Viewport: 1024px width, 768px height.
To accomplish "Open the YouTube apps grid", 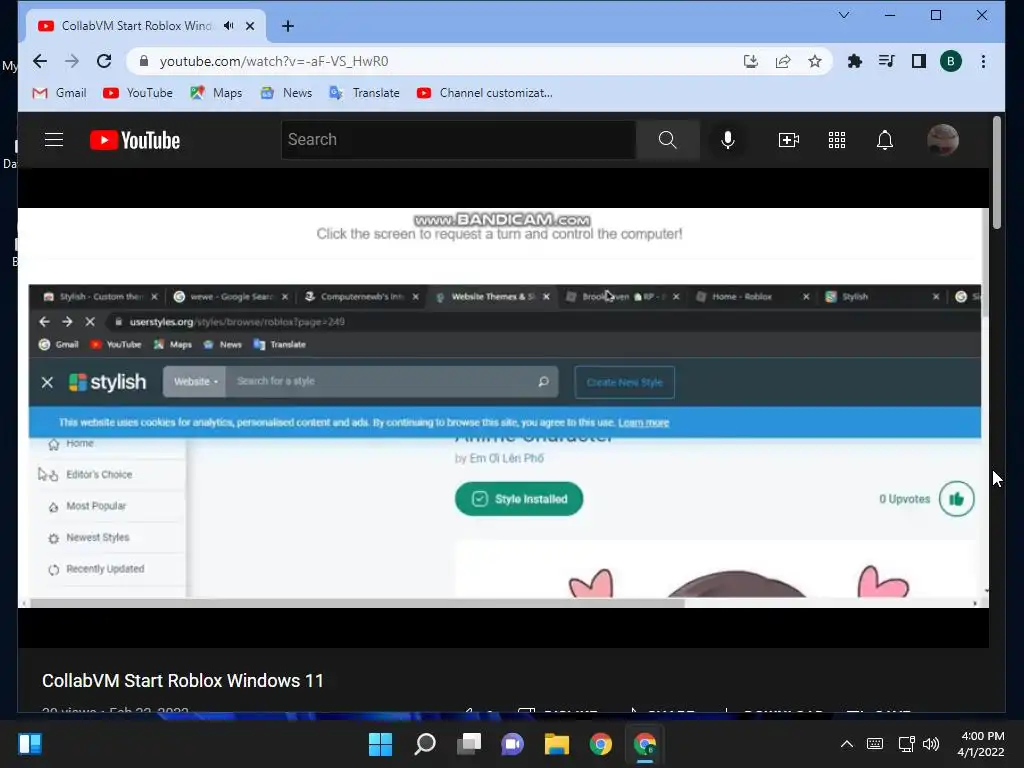I will [837, 140].
